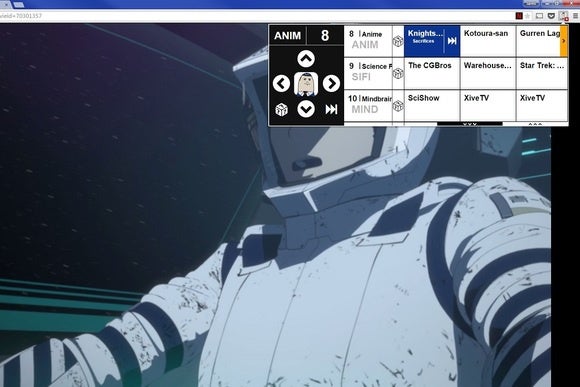Open the Warehouse... program entry
This screenshot has height=387, width=580.
pos(488,73)
